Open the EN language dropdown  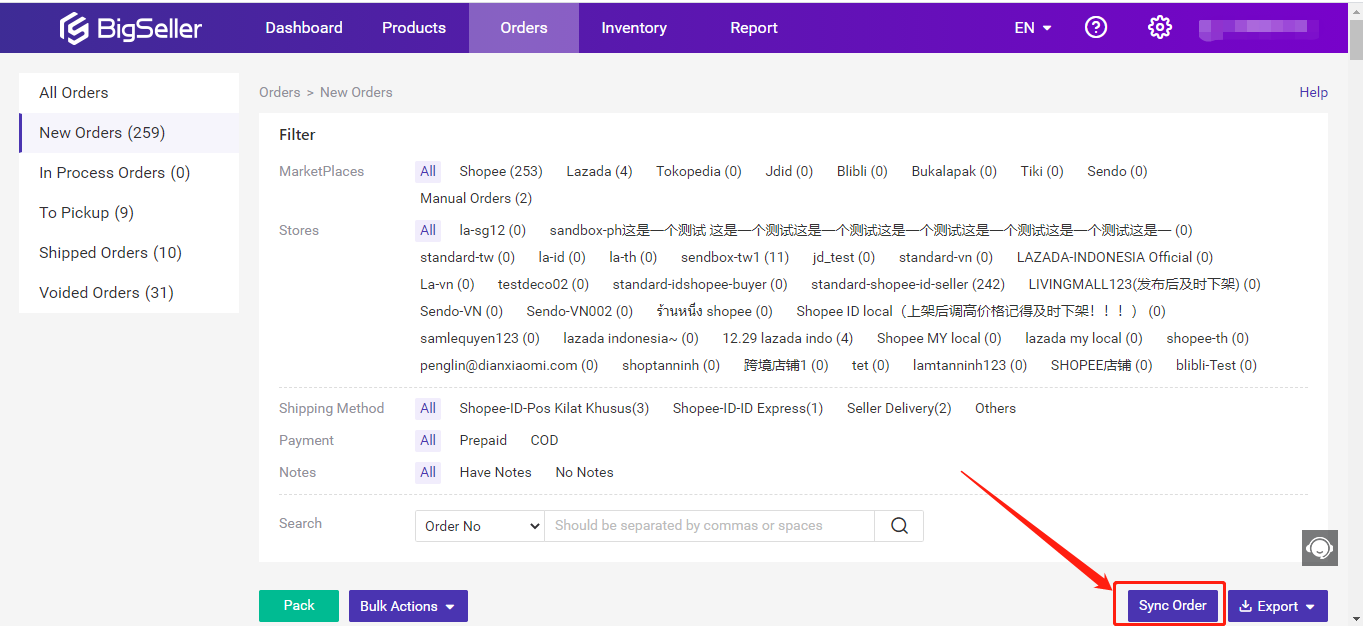click(1033, 28)
